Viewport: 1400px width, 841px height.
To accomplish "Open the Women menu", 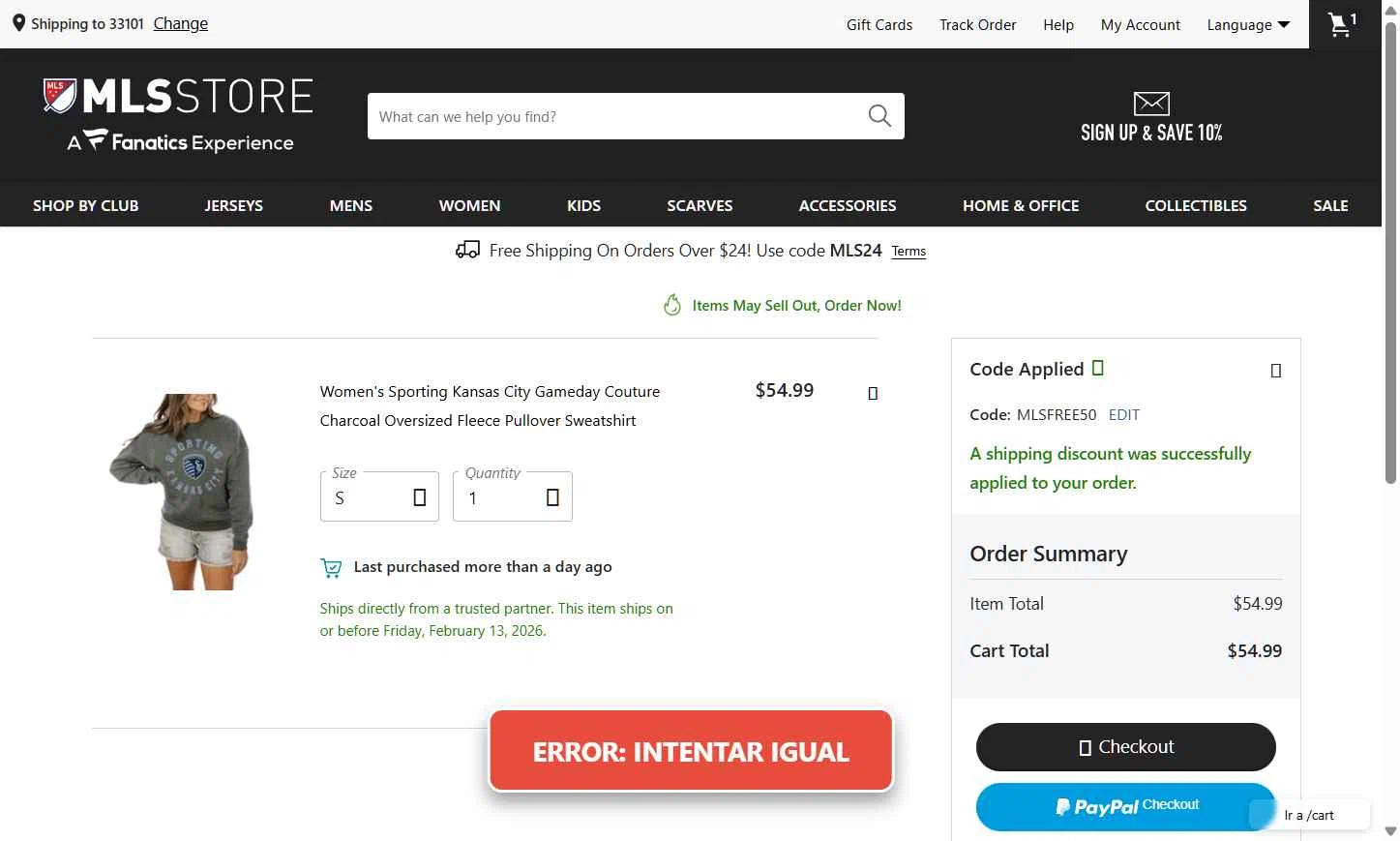I will [x=469, y=205].
